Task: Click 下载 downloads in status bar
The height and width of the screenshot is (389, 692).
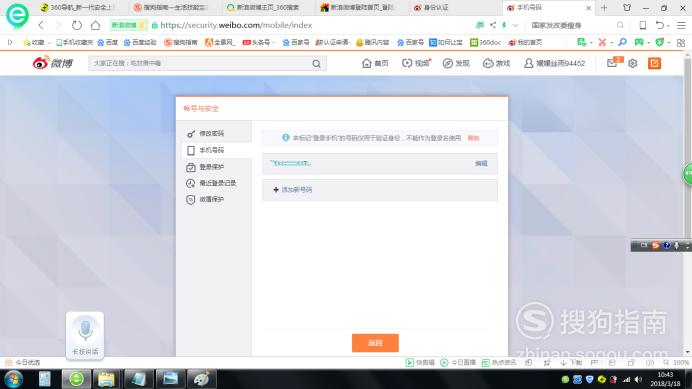Action: coord(572,363)
